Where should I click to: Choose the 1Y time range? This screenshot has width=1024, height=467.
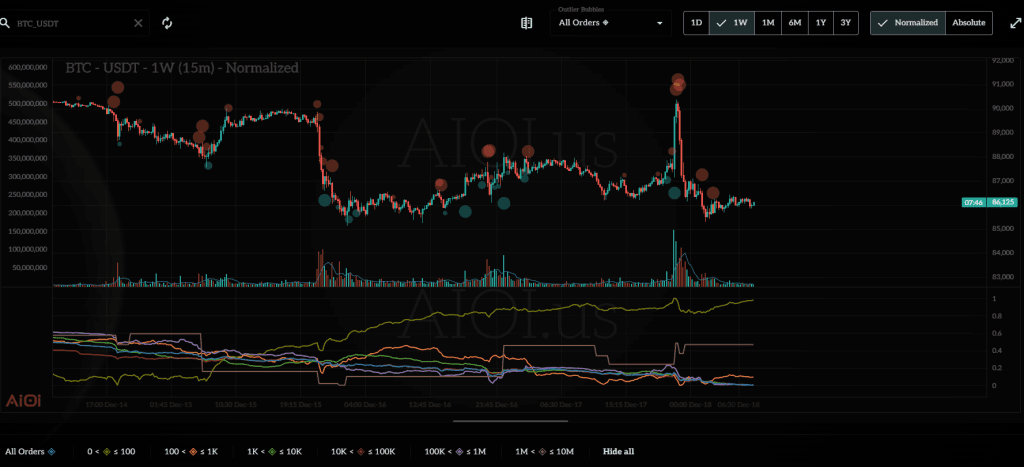pos(820,22)
